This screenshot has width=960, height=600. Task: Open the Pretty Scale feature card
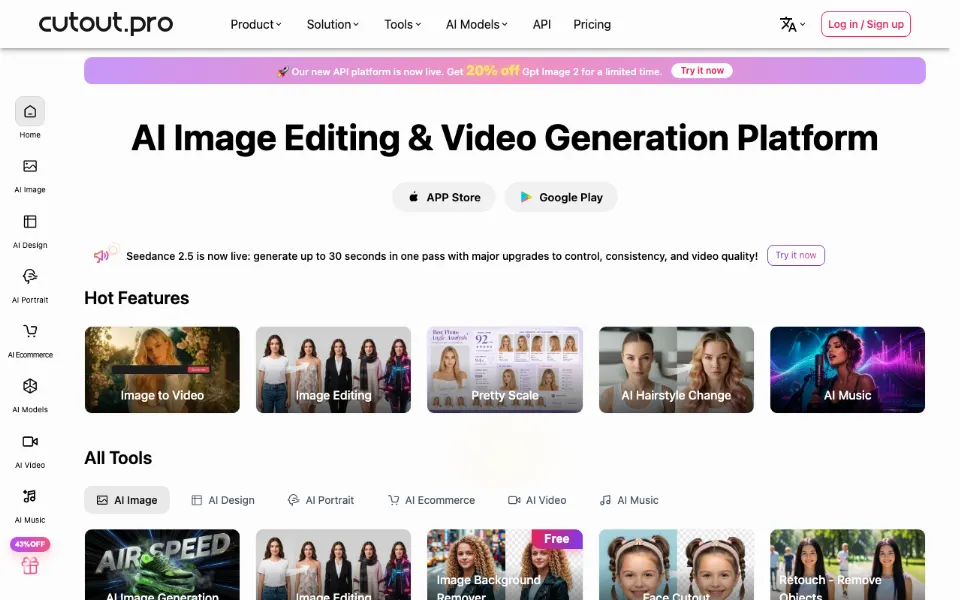click(505, 370)
